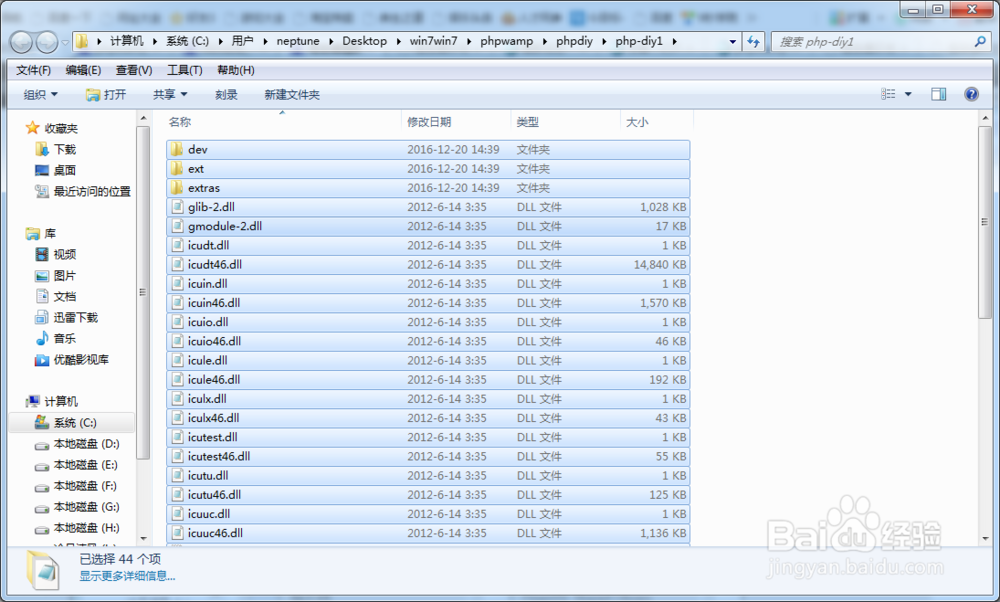Select 本地磁盘 (F:) drive
Image resolution: width=1000 pixels, height=602 pixels.
click(x=85, y=486)
